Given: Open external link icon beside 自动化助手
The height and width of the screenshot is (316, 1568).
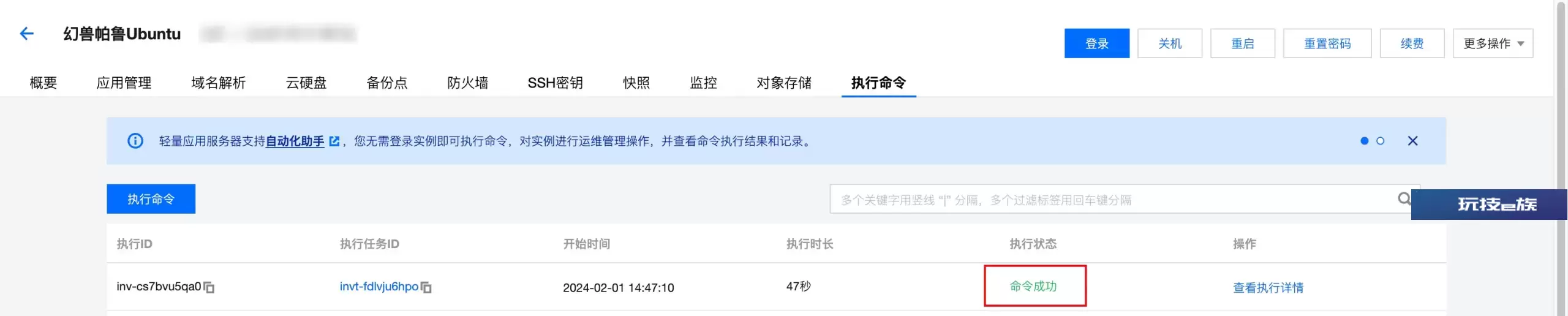Looking at the screenshot, I should 334,141.
